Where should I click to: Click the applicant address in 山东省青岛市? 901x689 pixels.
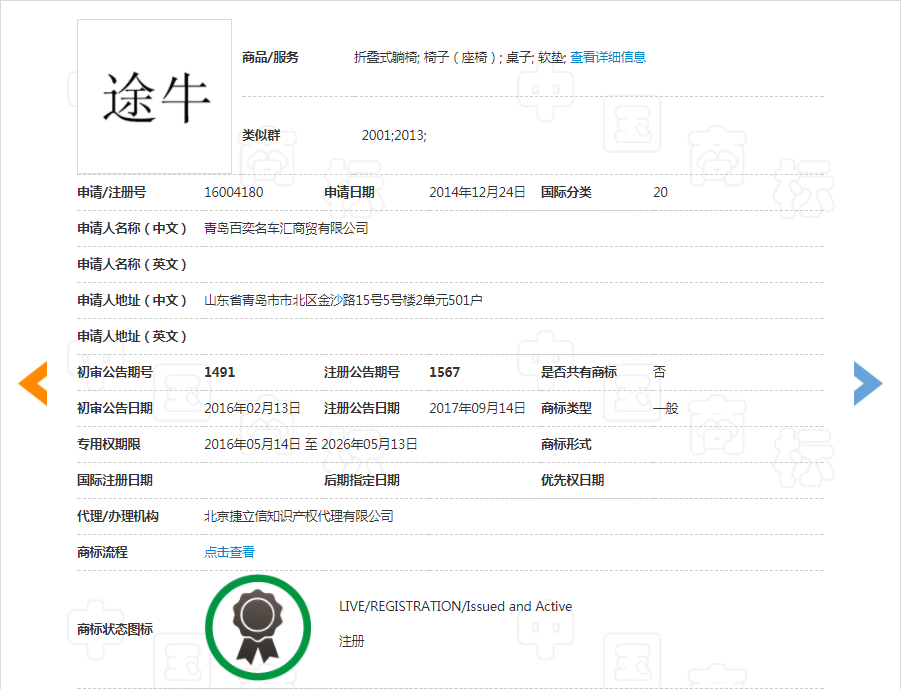[343, 300]
